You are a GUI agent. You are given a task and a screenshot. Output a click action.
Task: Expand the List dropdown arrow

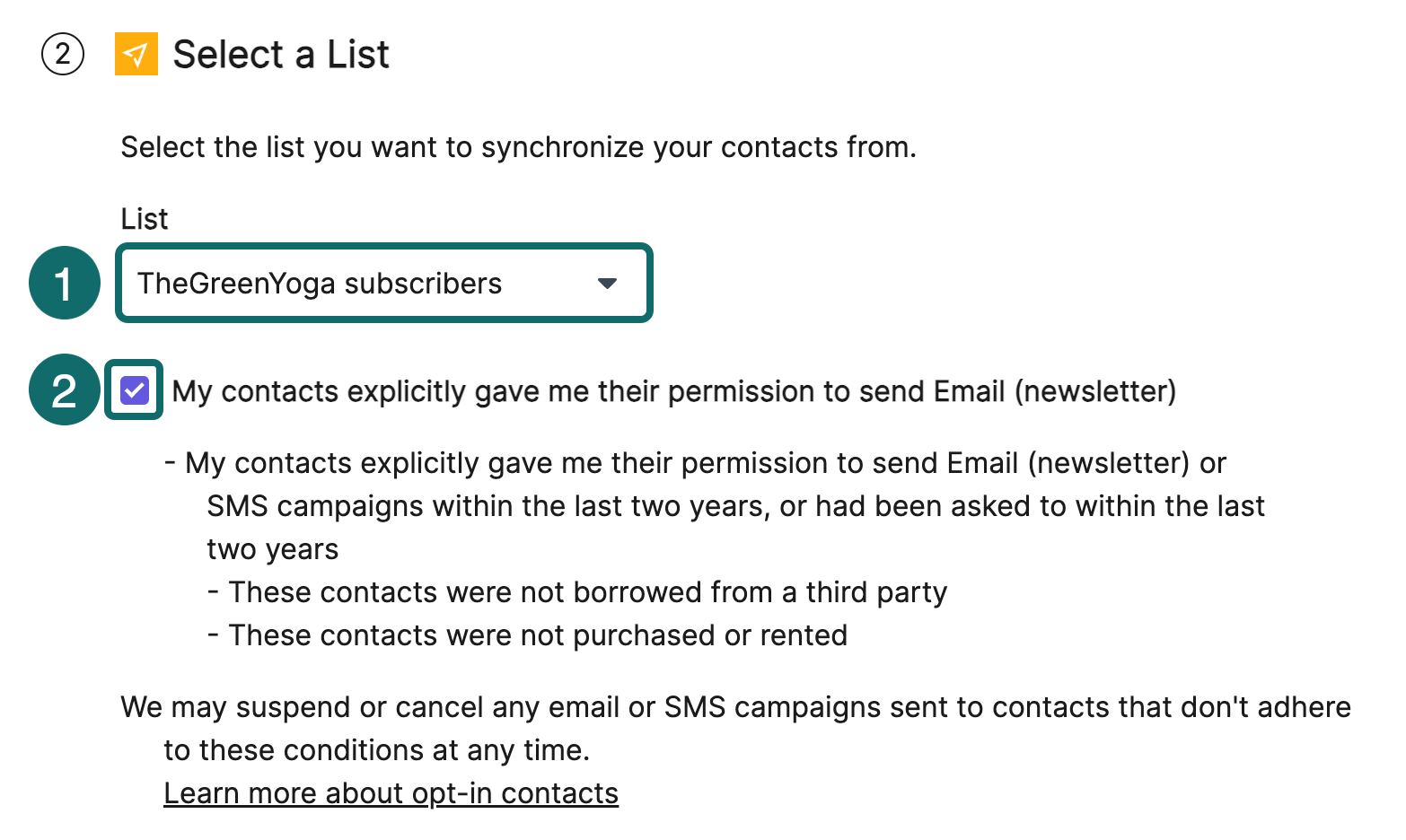(x=607, y=284)
